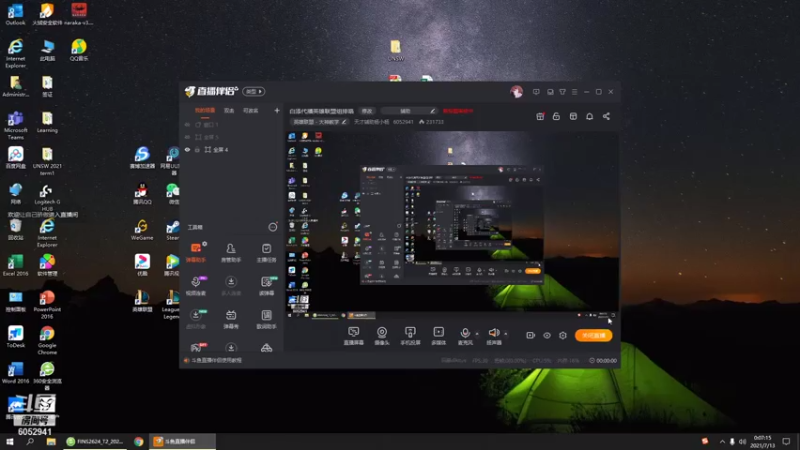Click the feedback message icon in the title bar
Viewport: 800px width, 450px height.
(x=536, y=92)
